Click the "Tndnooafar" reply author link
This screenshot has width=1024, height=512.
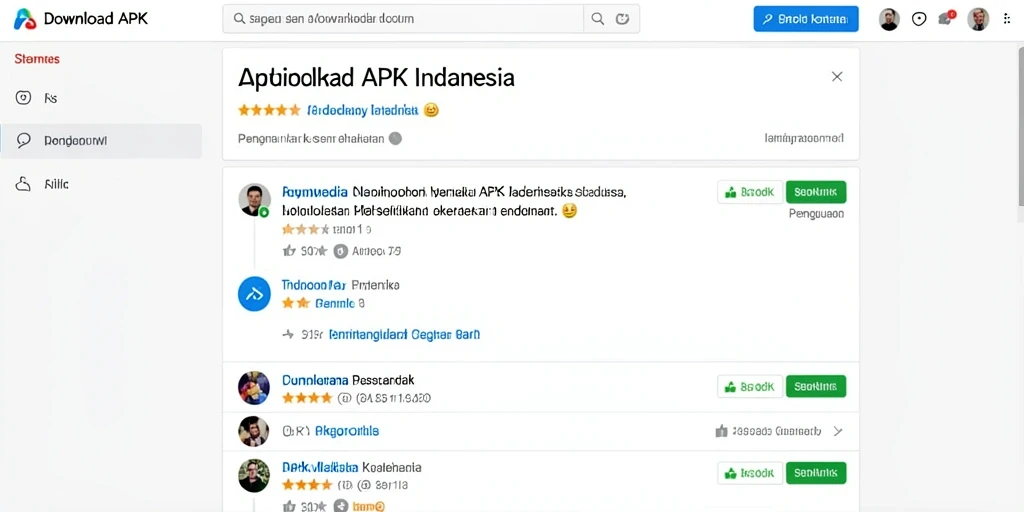pyautogui.click(x=313, y=285)
